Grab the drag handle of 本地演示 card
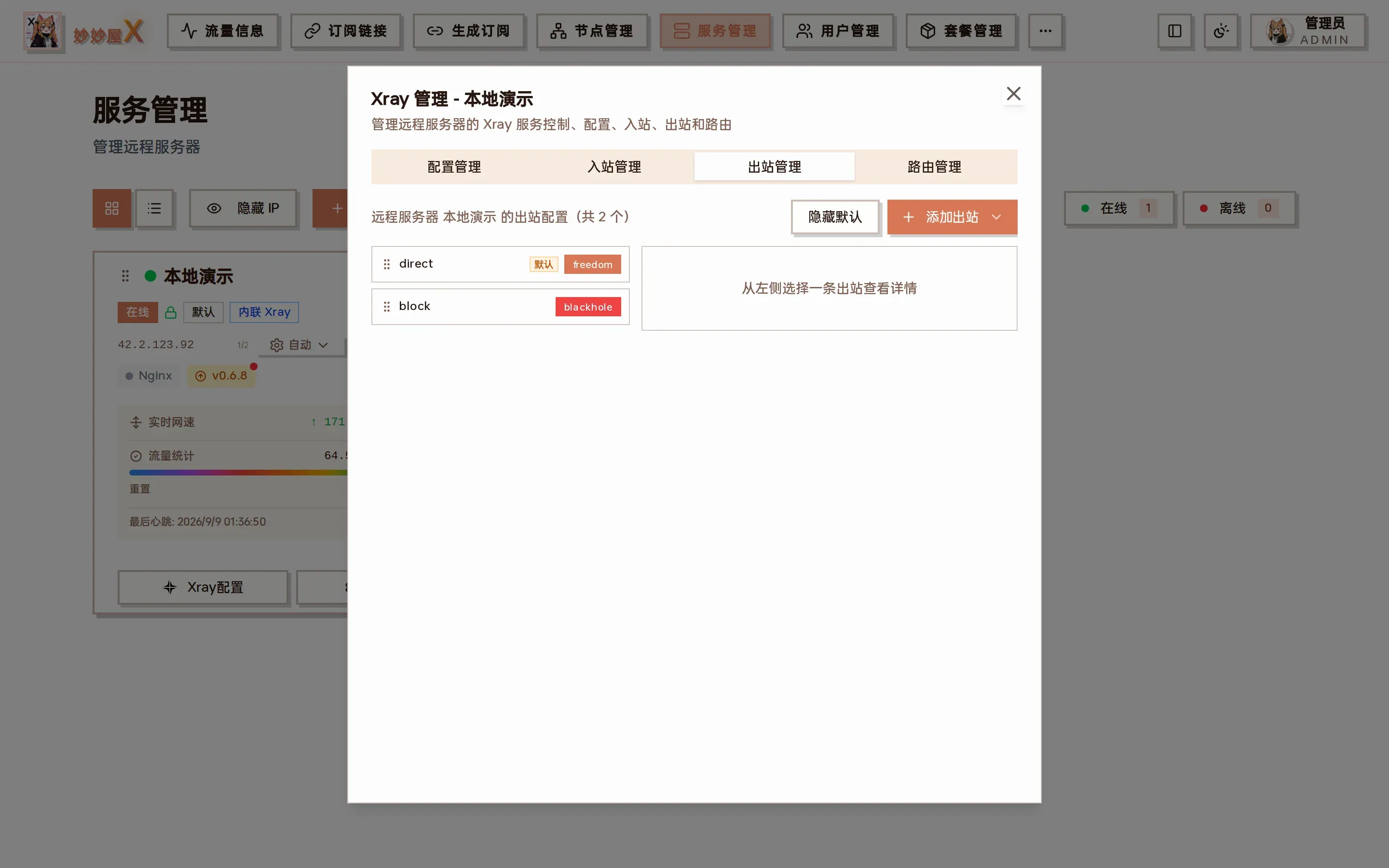The image size is (1389, 868). (x=125, y=276)
